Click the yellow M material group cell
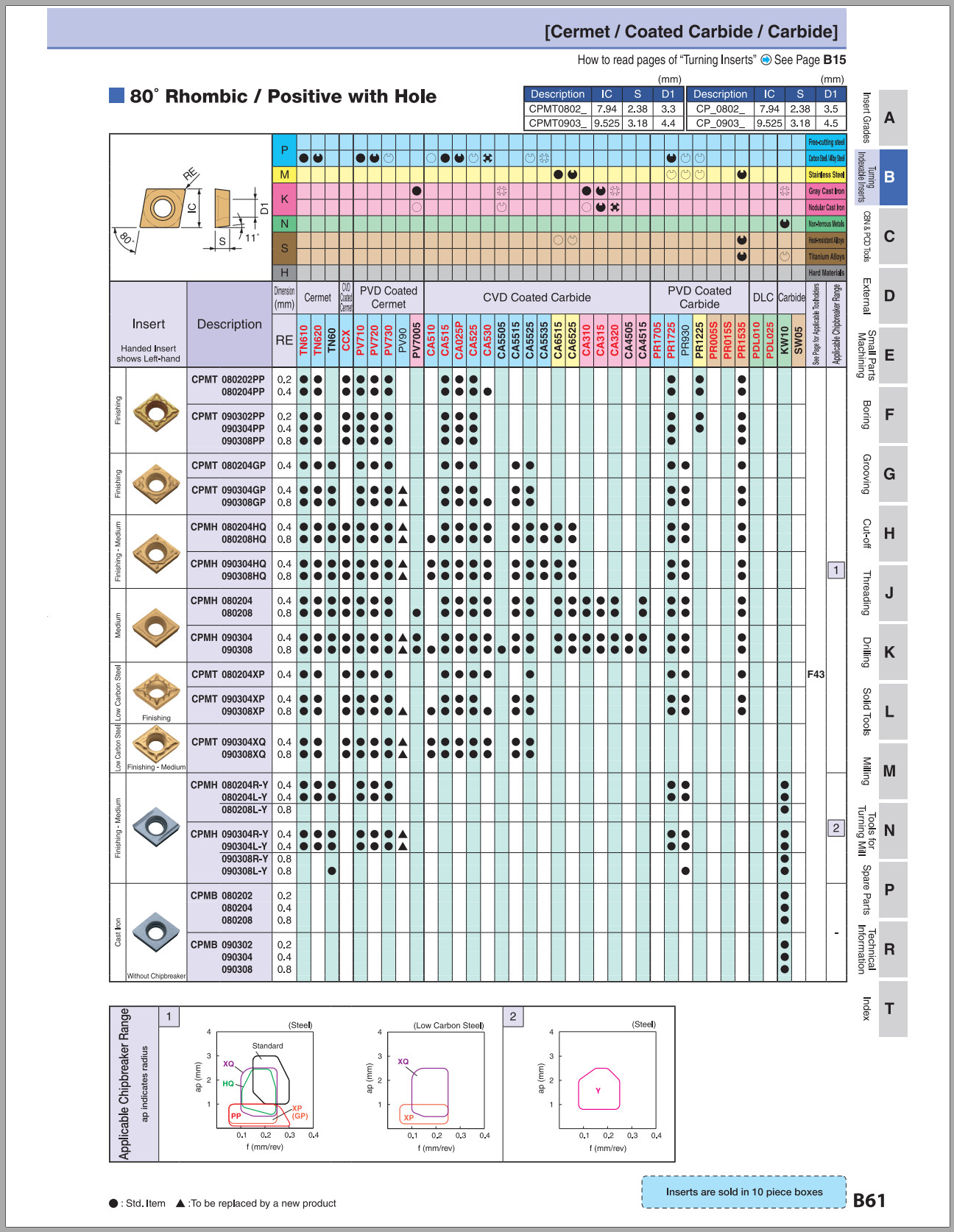The width and height of the screenshot is (954, 1232). tap(284, 174)
